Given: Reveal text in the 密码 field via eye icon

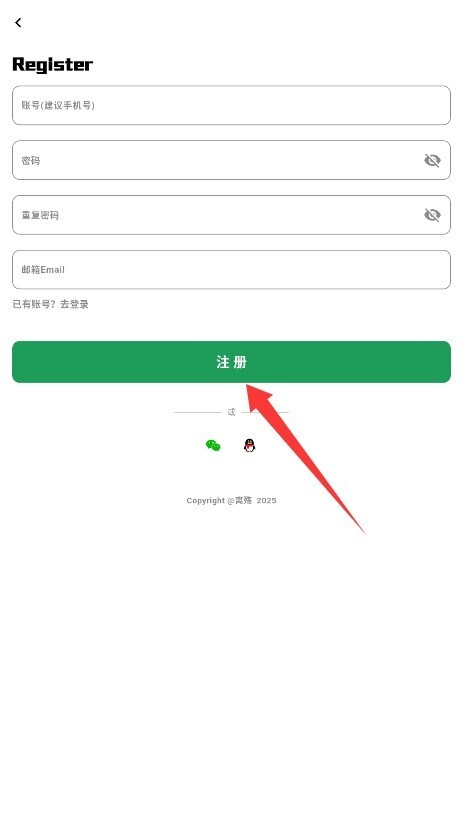Looking at the screenshot, I should click(432, 160).
